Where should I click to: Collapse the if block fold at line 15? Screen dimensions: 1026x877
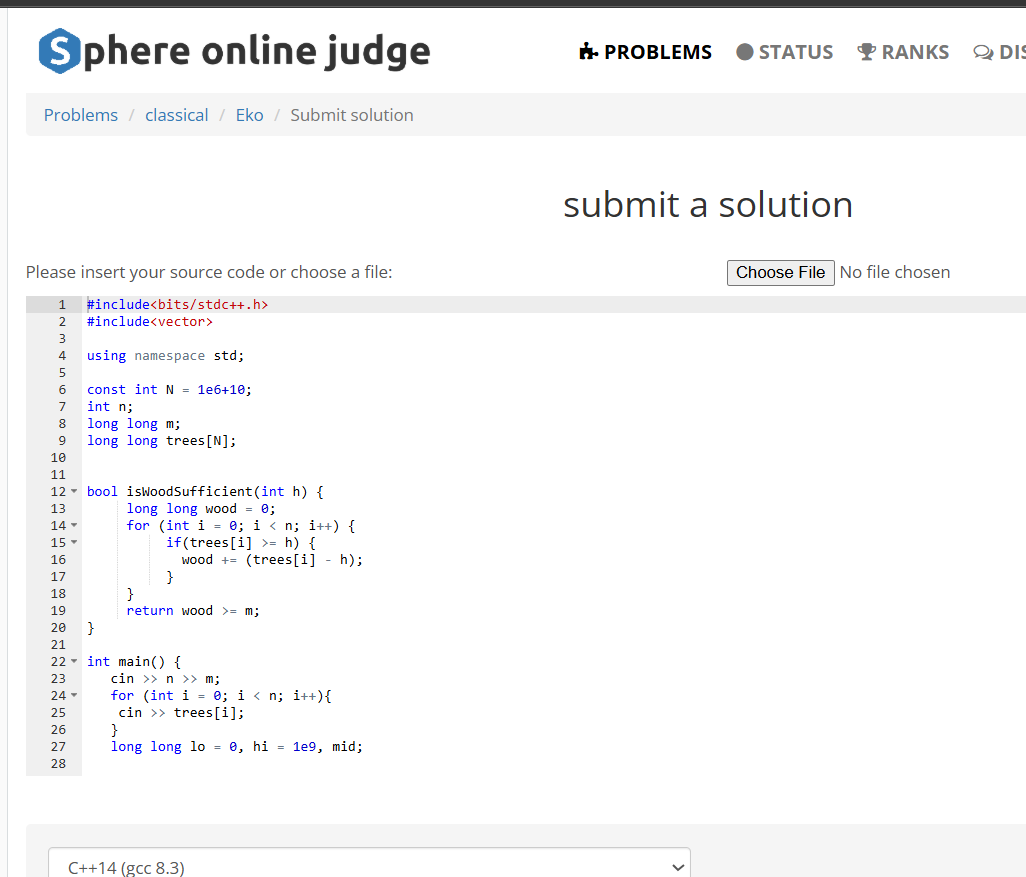tap(74, 542)
